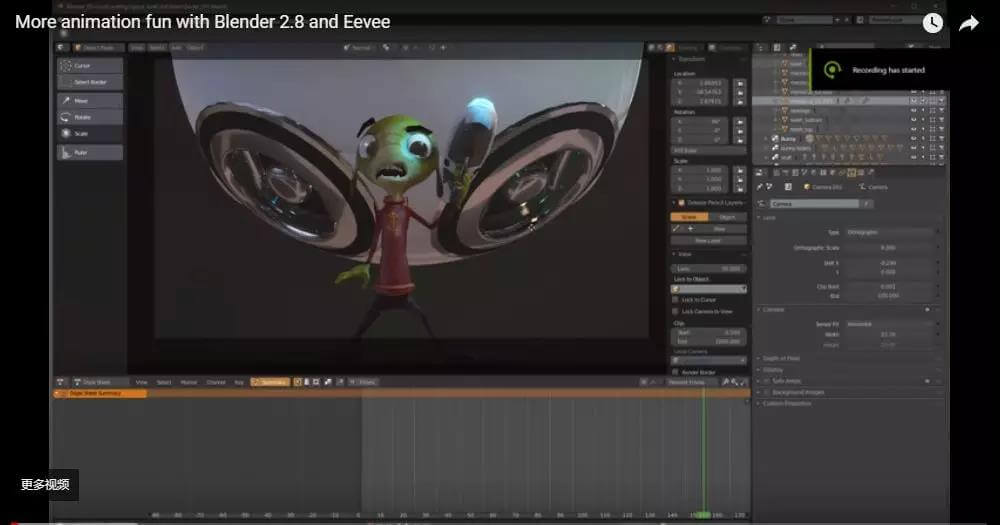Open Dope Sheet Key menu
1000x525 pixels.
tap(239, 382)
